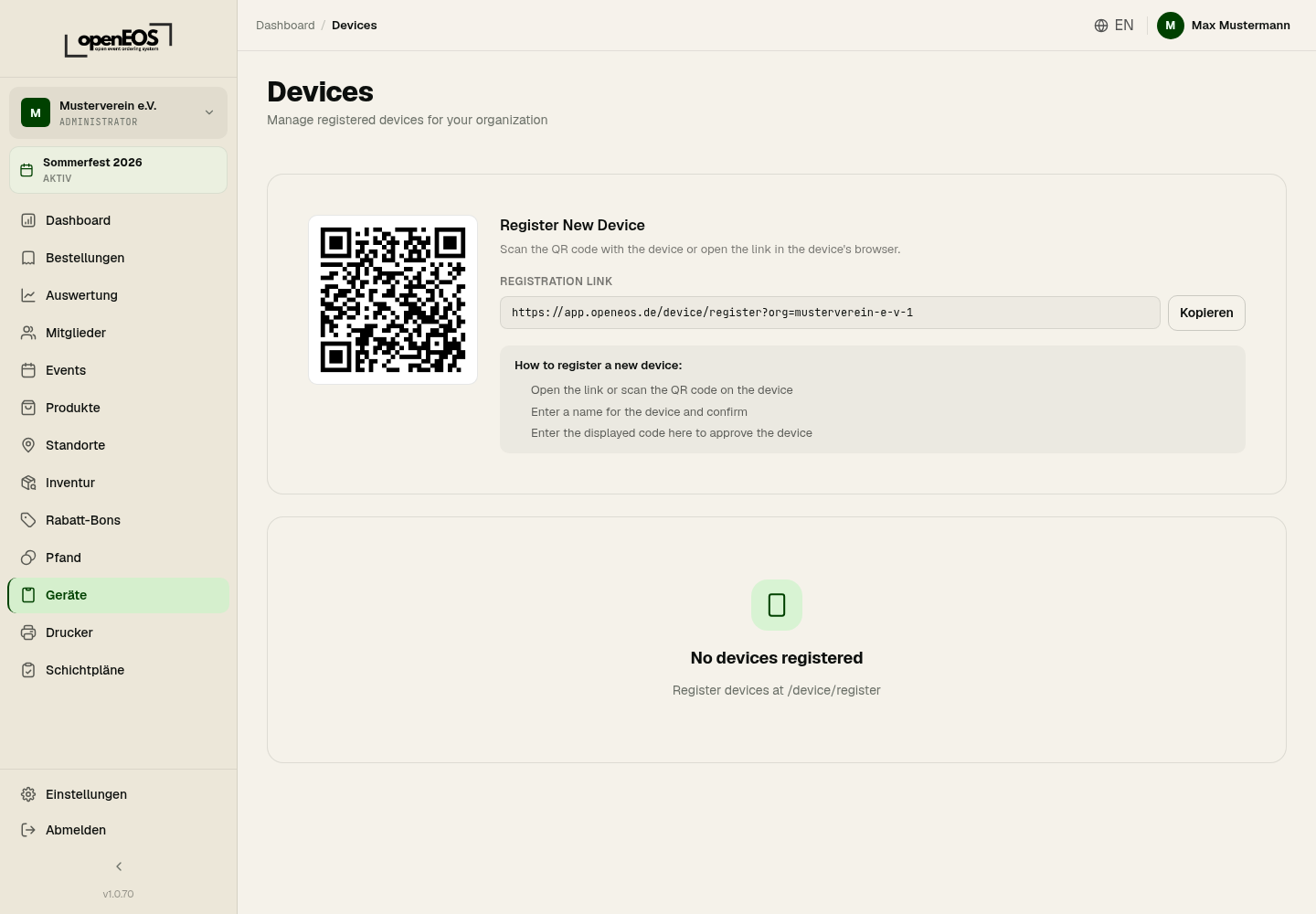Click the Events calendar icon
This screenshot has width=1316, height=914.
[28, 370]
